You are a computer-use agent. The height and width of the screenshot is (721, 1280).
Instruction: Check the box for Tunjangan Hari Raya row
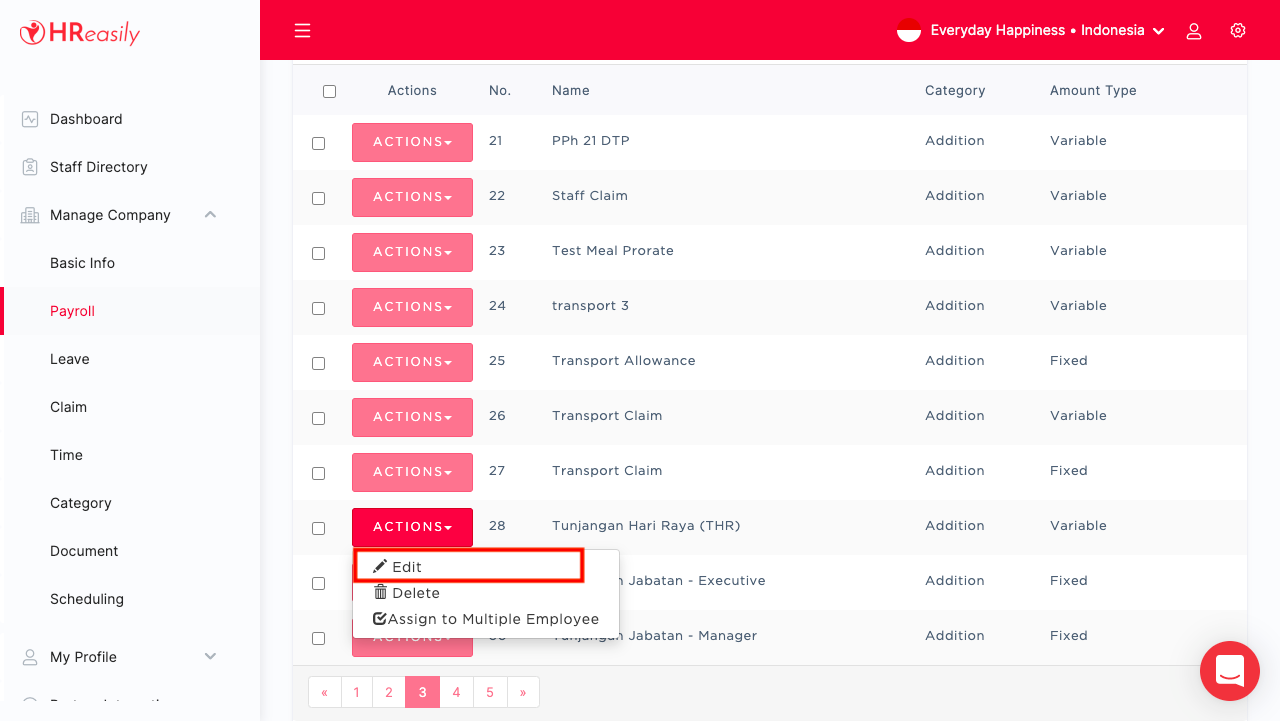(318, 528)
